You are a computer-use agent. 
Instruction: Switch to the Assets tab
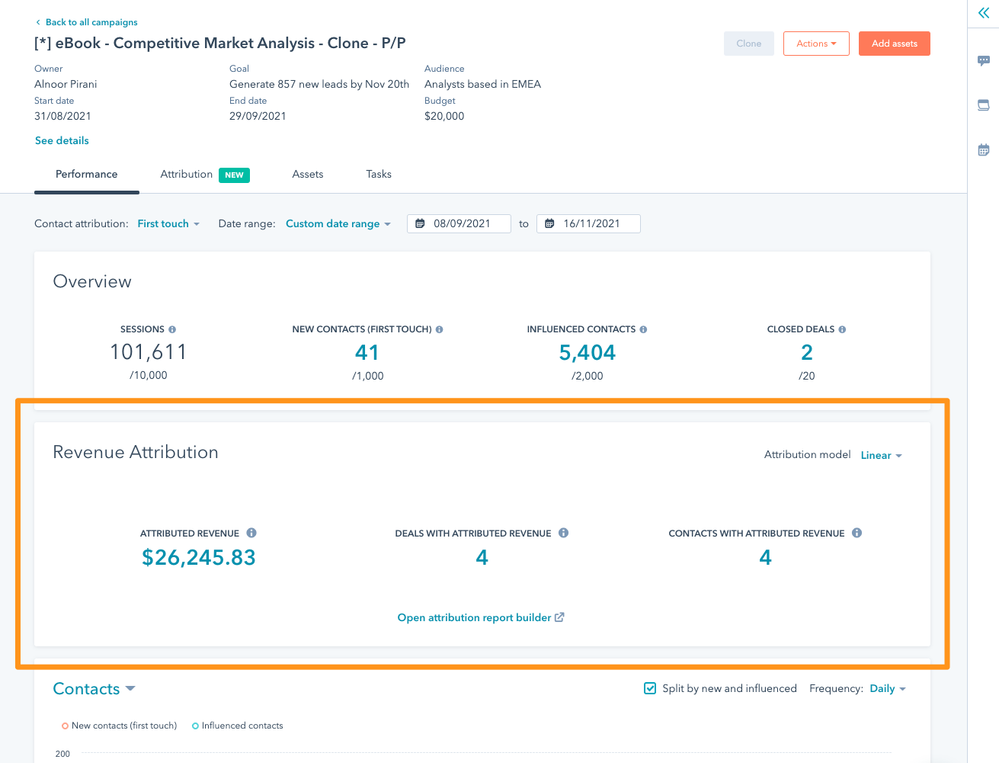point(308,175)
